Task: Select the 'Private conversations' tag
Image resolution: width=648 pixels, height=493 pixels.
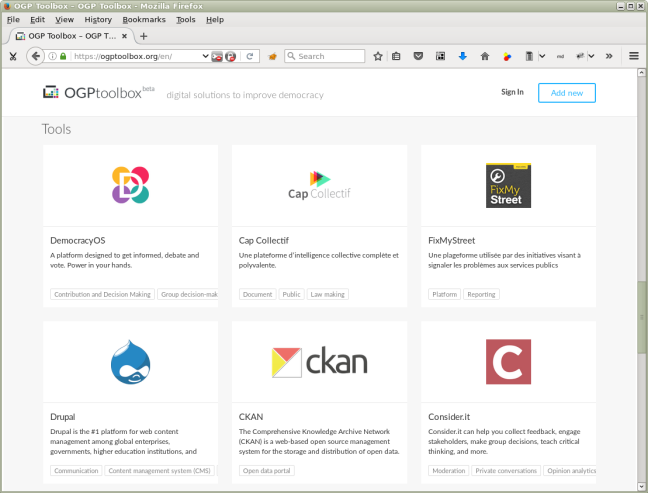Action: click(506, 471)
